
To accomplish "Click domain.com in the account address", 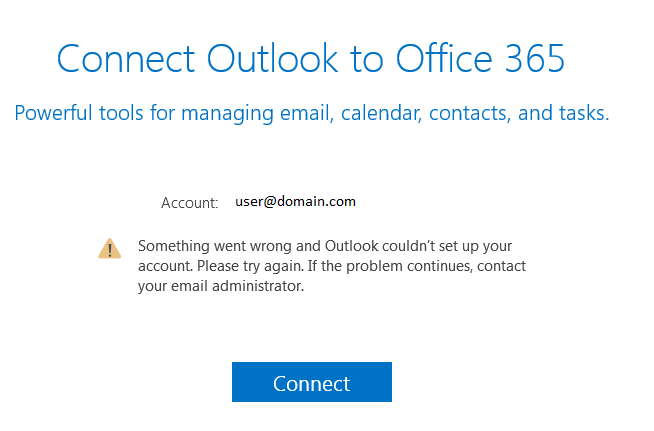I will coord(316,201).
